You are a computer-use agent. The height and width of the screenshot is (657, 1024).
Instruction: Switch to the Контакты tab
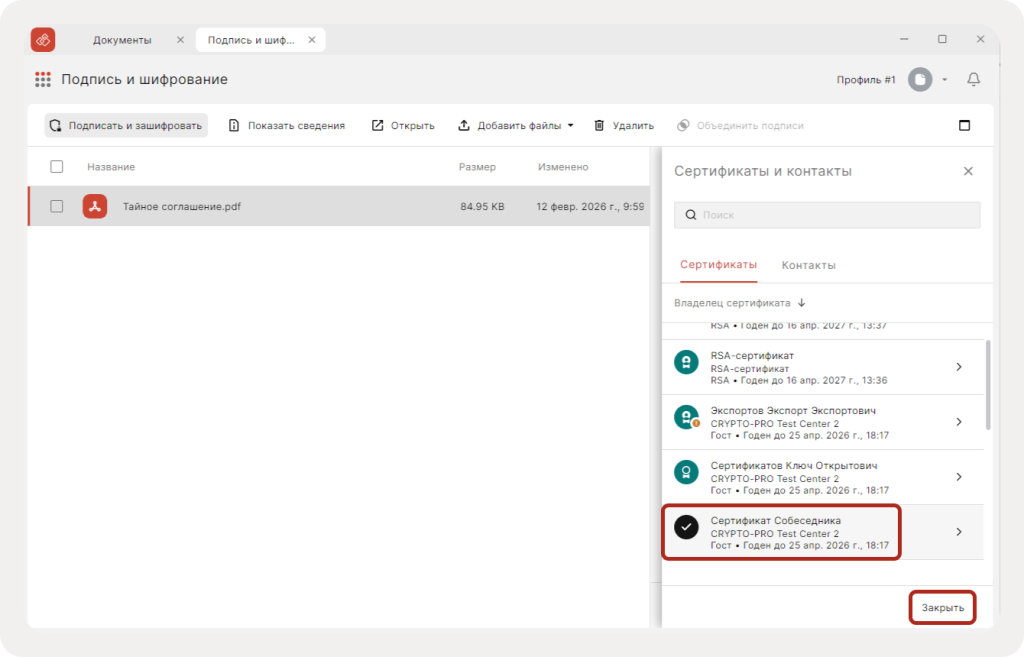tap(808, 265)
